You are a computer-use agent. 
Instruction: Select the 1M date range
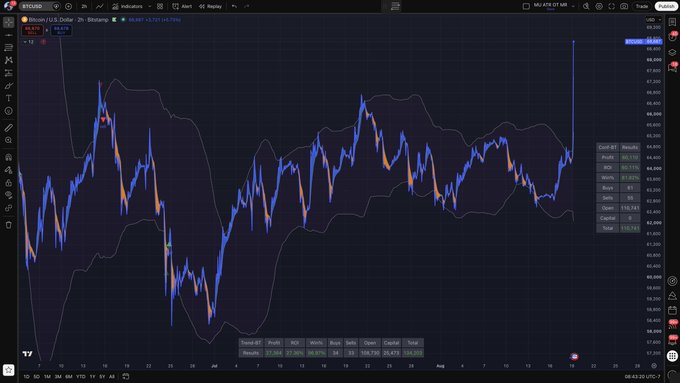tap(47, 376)
